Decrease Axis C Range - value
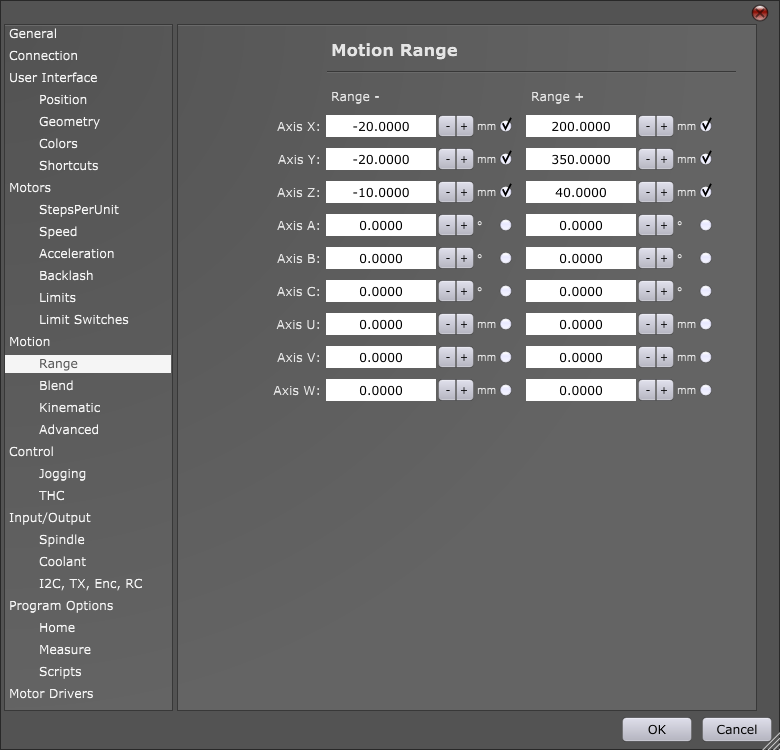The width and height of the screenshot is (780, 750). (x=447, y=291)
